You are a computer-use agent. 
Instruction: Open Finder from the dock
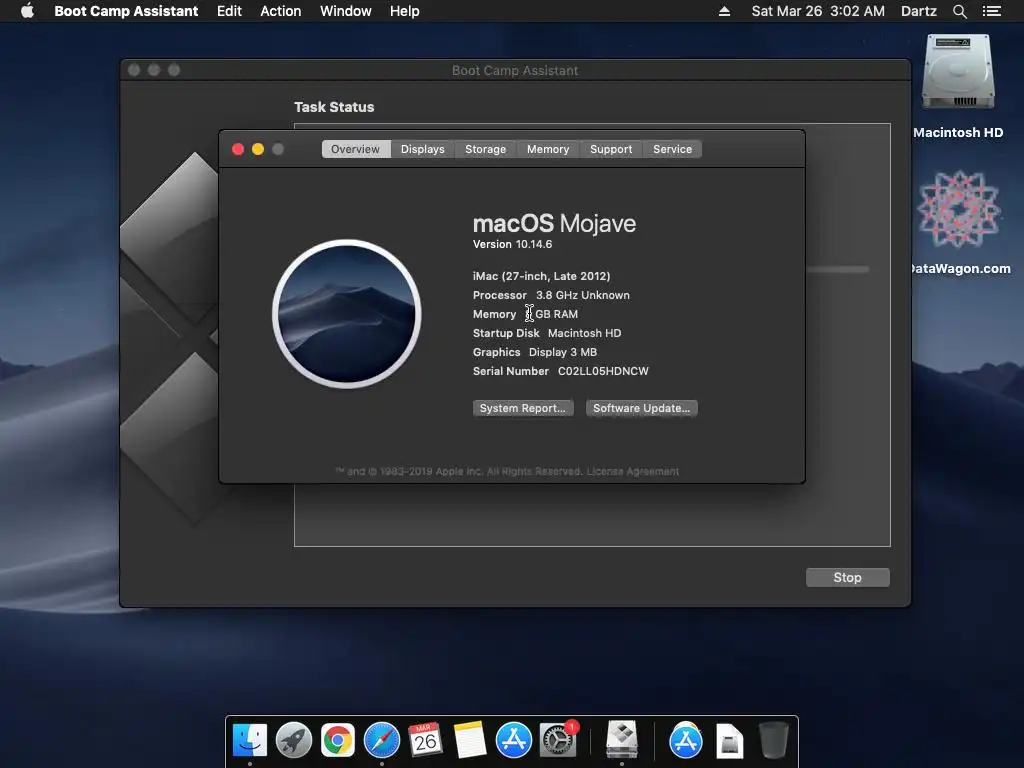click(x=249, y=740)
